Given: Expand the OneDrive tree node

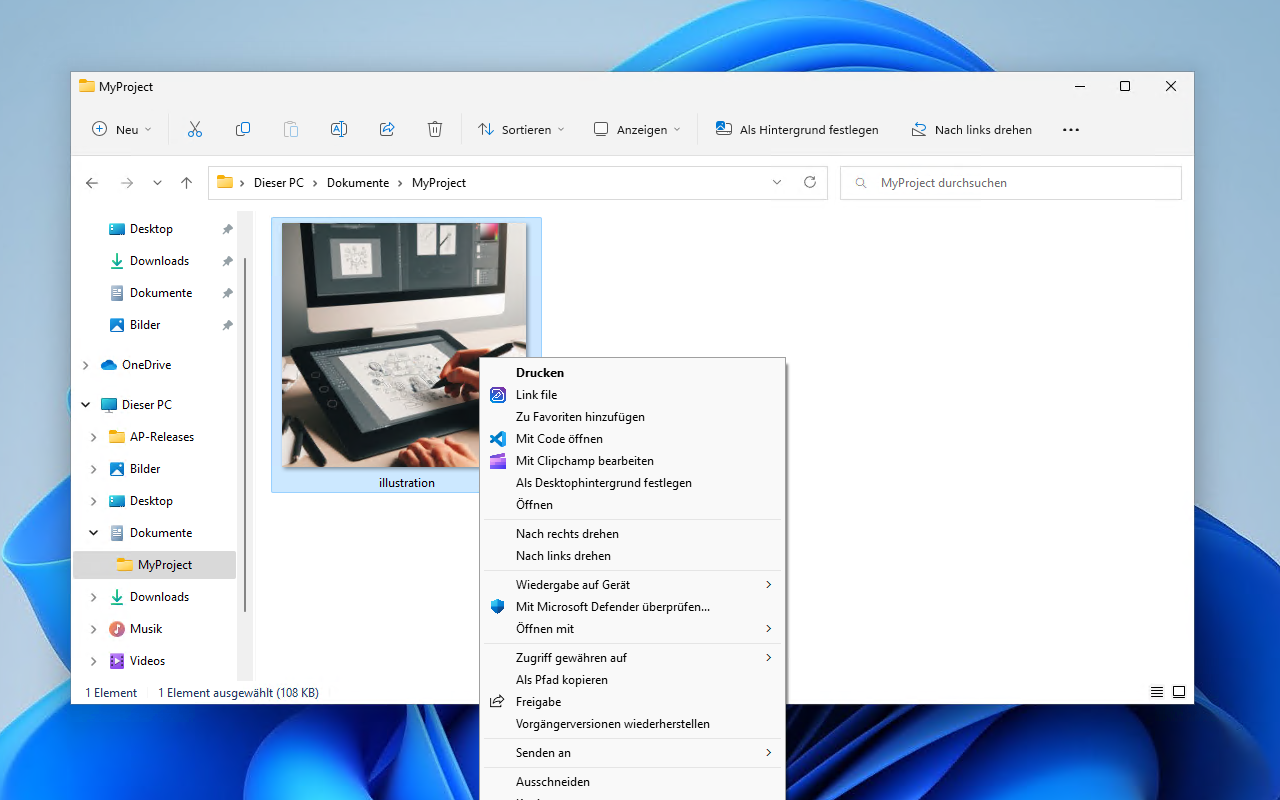Looking at the screenshot, I should [86, 365].
